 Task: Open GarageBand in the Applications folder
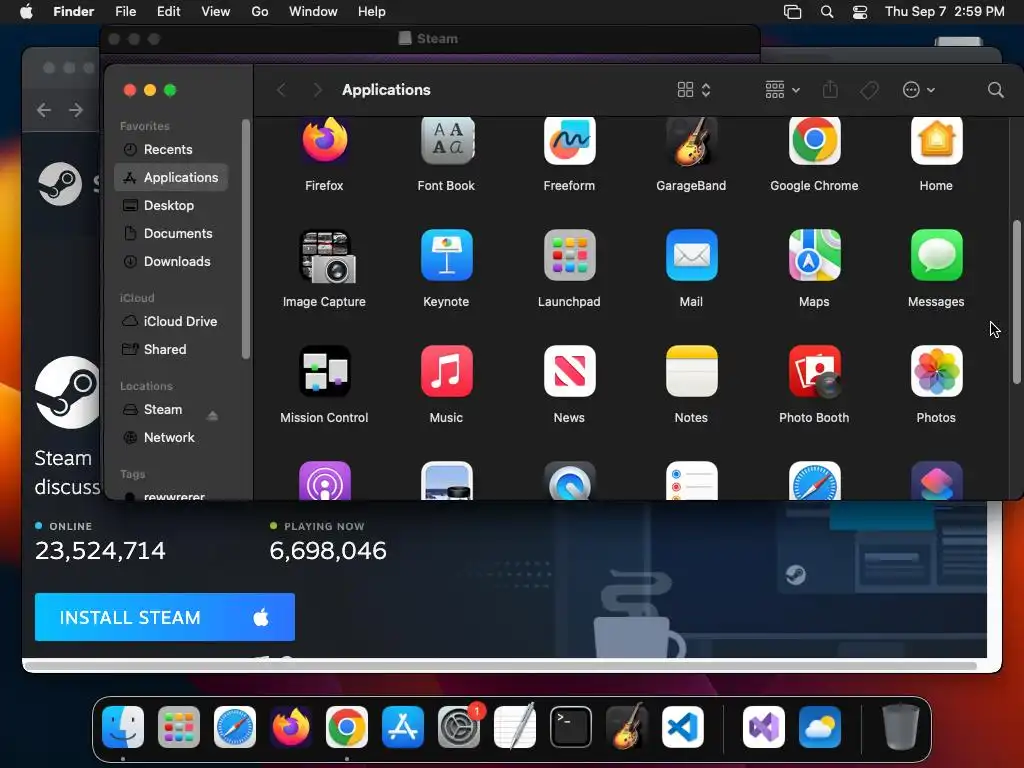[x=692, y=140]
